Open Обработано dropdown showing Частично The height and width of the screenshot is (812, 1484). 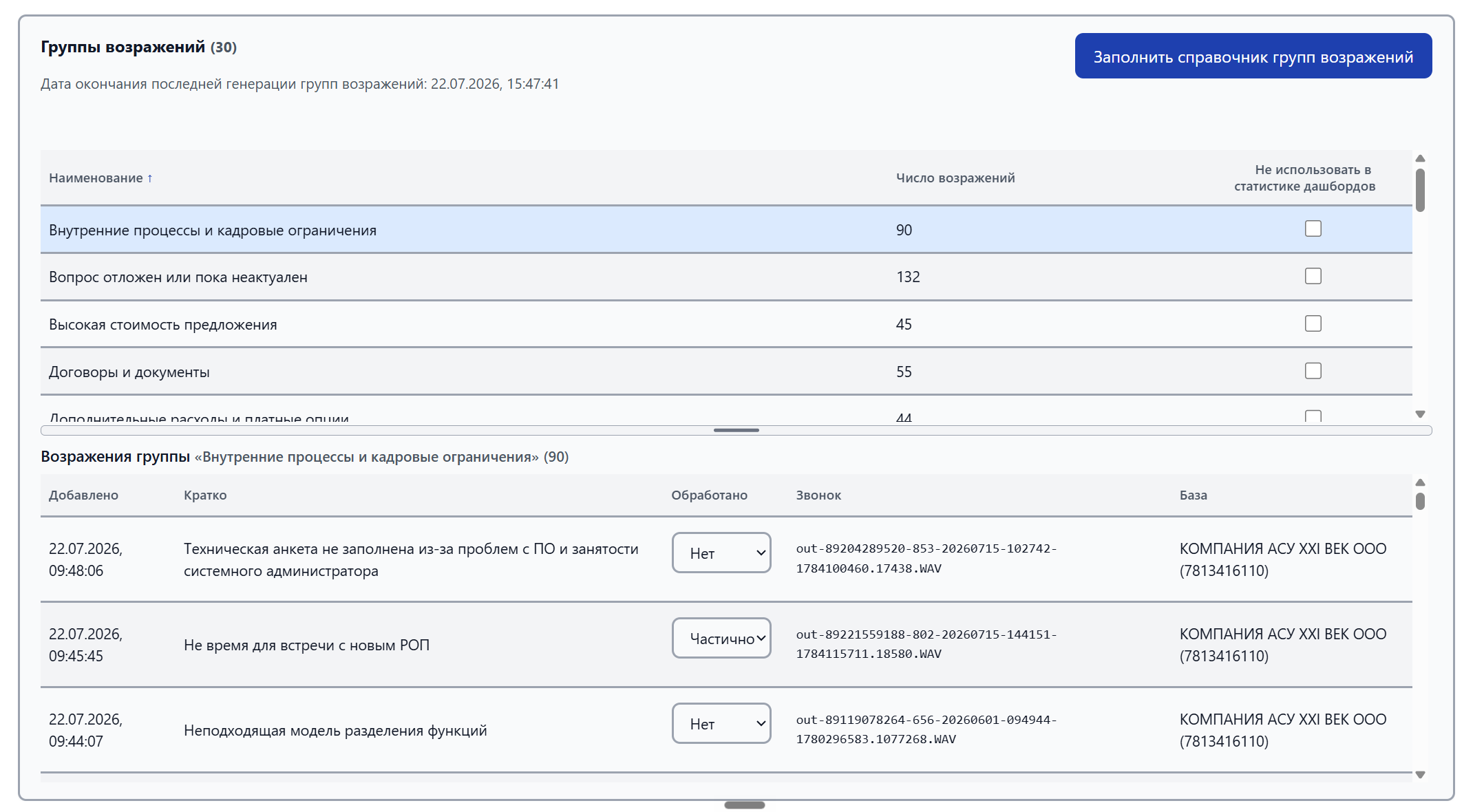pyautogui.click(x=721, y=638)
